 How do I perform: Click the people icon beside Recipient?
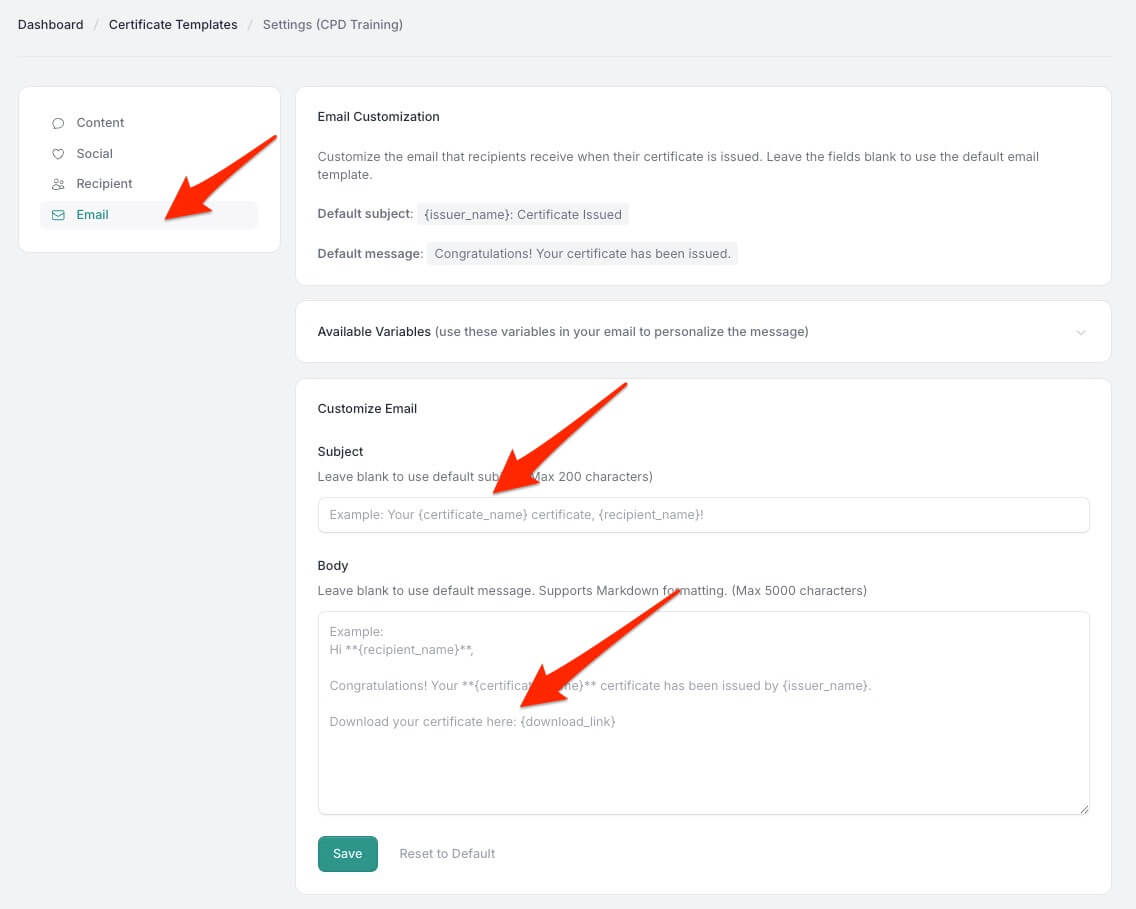click(58, 184)
